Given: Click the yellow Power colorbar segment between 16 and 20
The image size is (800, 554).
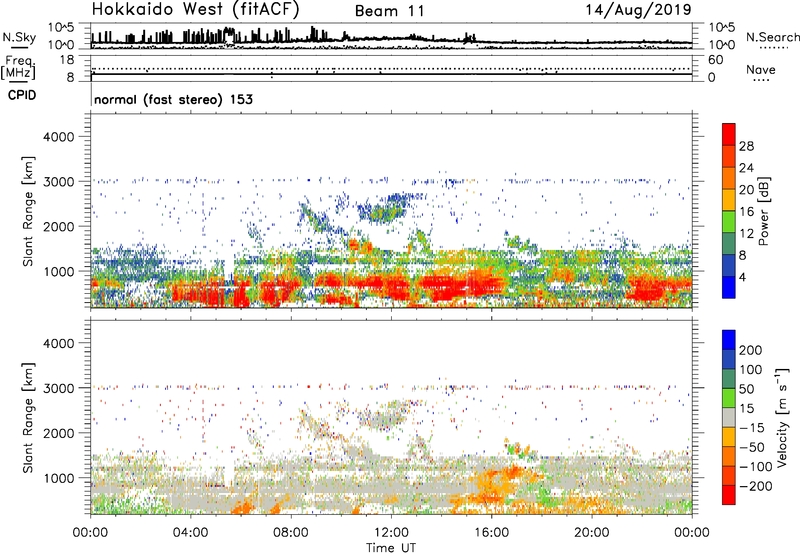Looking at the screenshot, I should (729, 199).
